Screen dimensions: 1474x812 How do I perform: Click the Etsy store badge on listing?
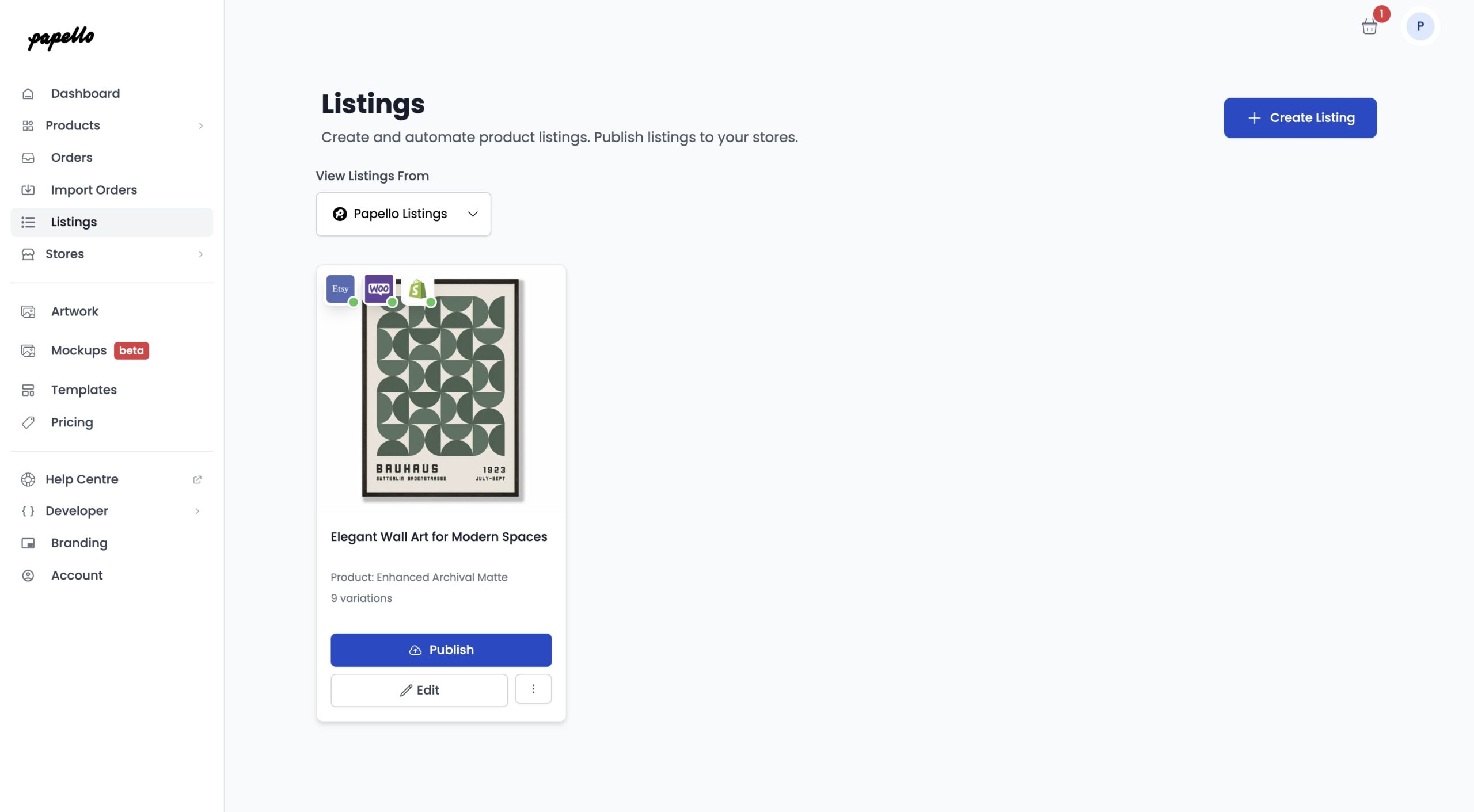click(340, 289)
